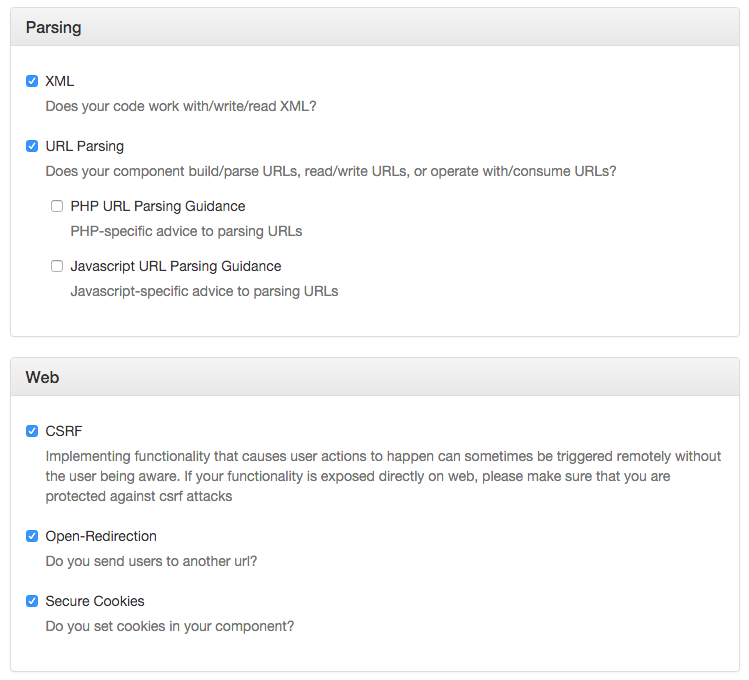
Task: Enable the PHP URL Parsing Guidance checkbox
Action: (57, 206)
